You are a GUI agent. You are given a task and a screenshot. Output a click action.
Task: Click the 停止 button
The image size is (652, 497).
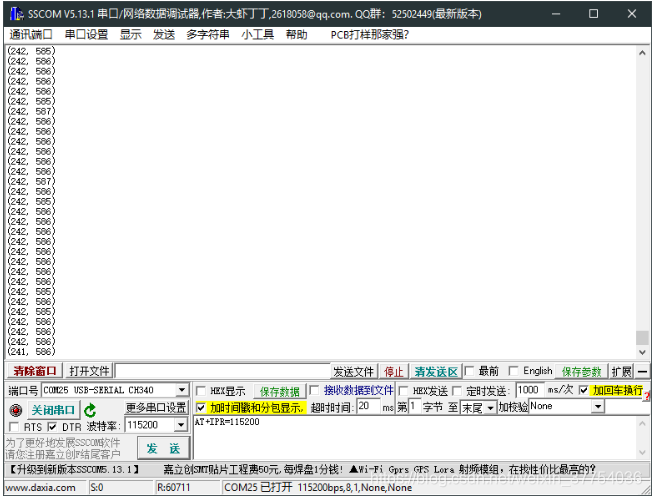393,371
